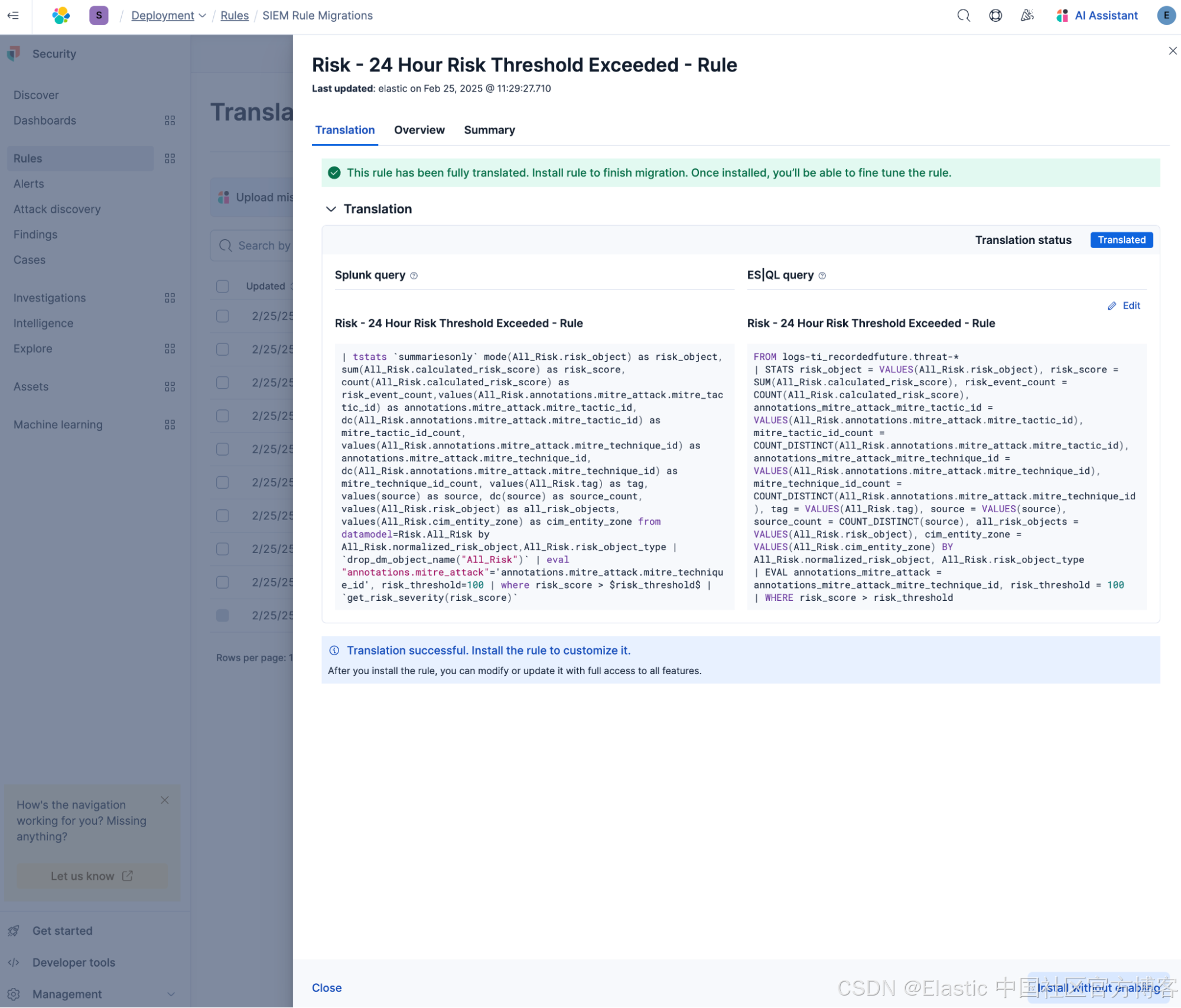Click Close at flyout bottom
The image size is (1181, 1008).
pyautogui.click(x=326, y=987)
